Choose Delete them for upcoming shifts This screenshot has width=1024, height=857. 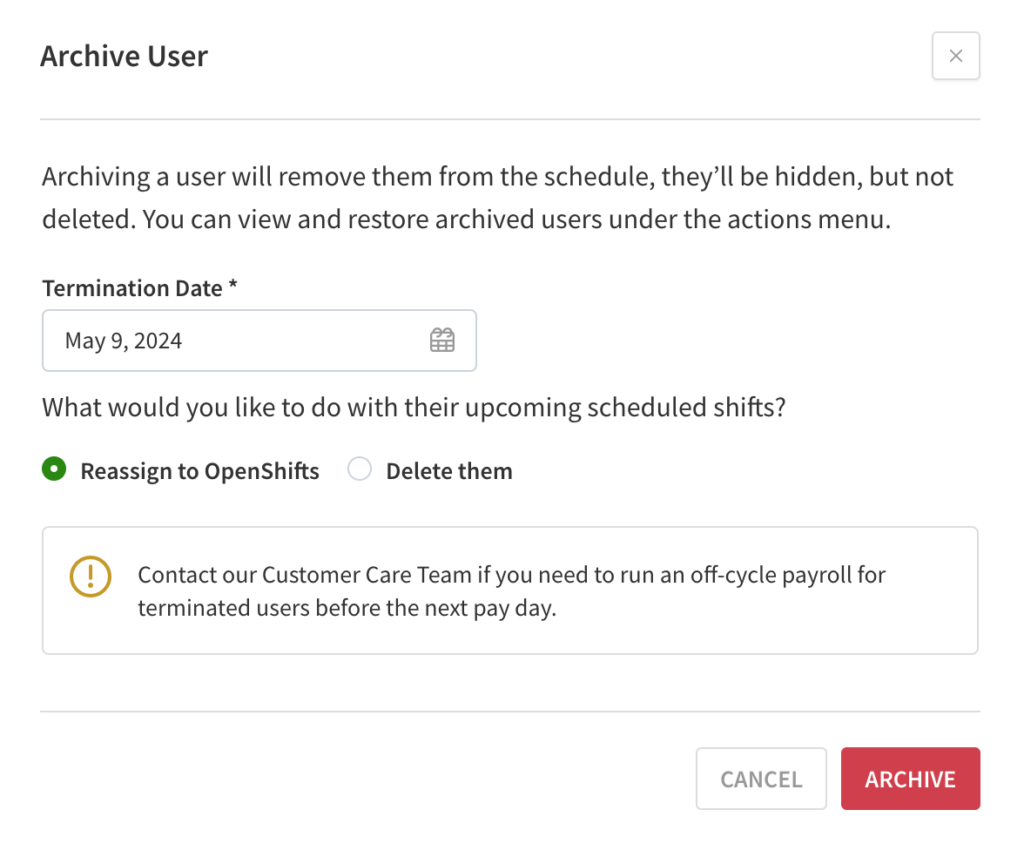(359, 469)
